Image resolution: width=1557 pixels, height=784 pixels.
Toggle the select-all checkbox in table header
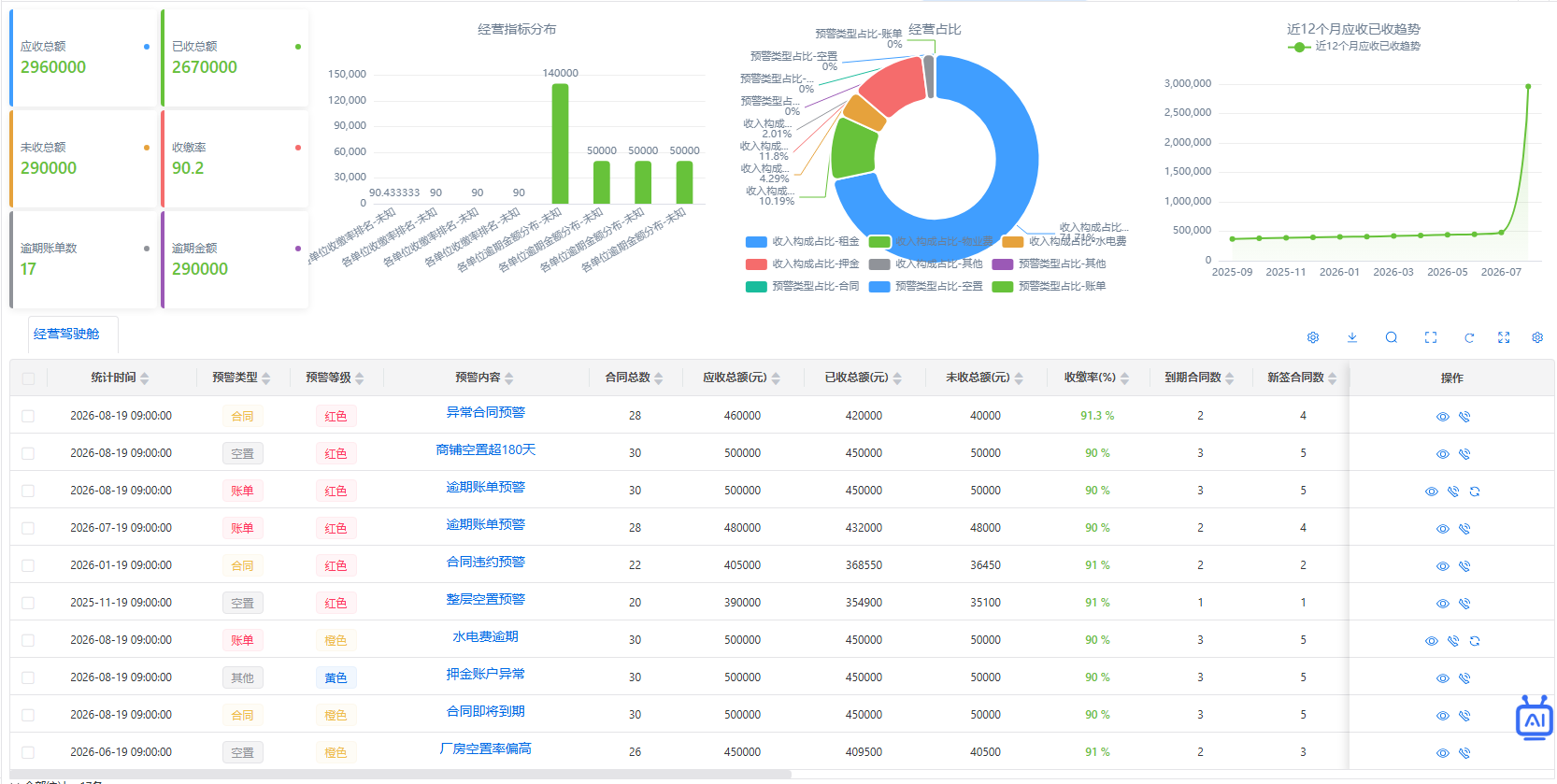click(28, 378)
